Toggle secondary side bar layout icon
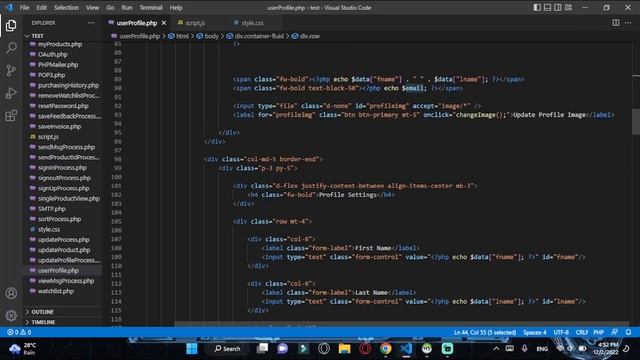The image size is (640, 360). point(558,7)
